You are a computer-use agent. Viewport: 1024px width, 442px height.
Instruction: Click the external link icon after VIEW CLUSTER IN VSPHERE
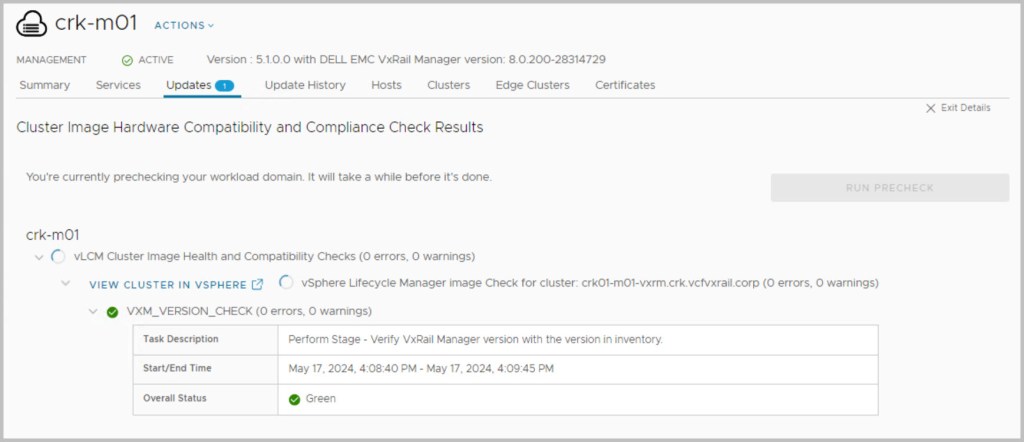[257, 284]
